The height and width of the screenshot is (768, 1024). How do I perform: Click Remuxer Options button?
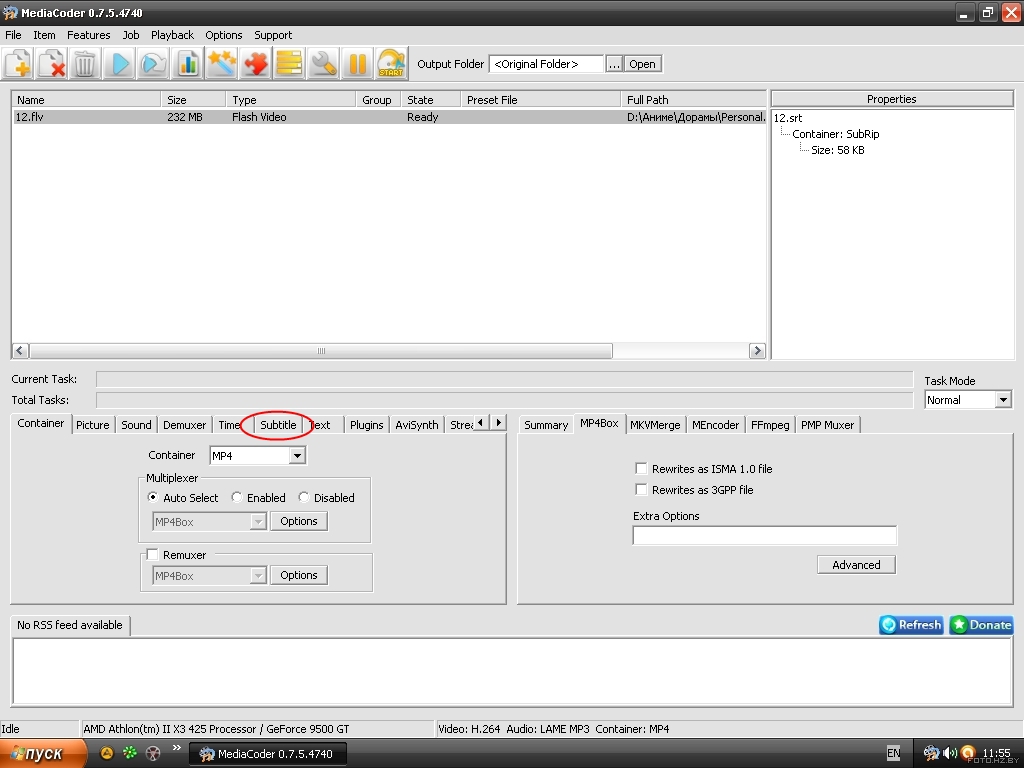coord(299,575)
